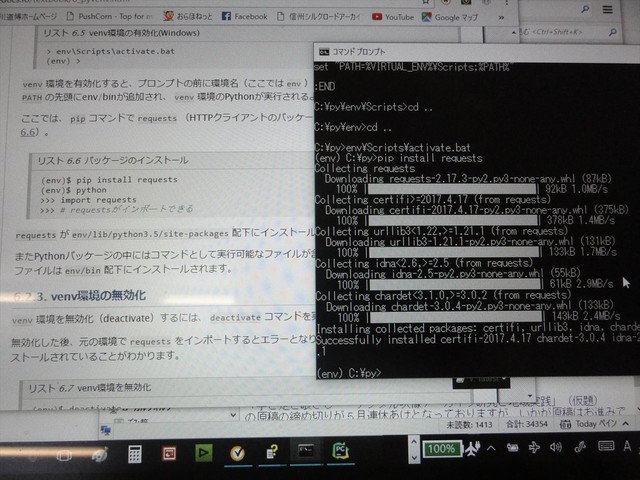Click the battery 100% indicator

point(442,449)
